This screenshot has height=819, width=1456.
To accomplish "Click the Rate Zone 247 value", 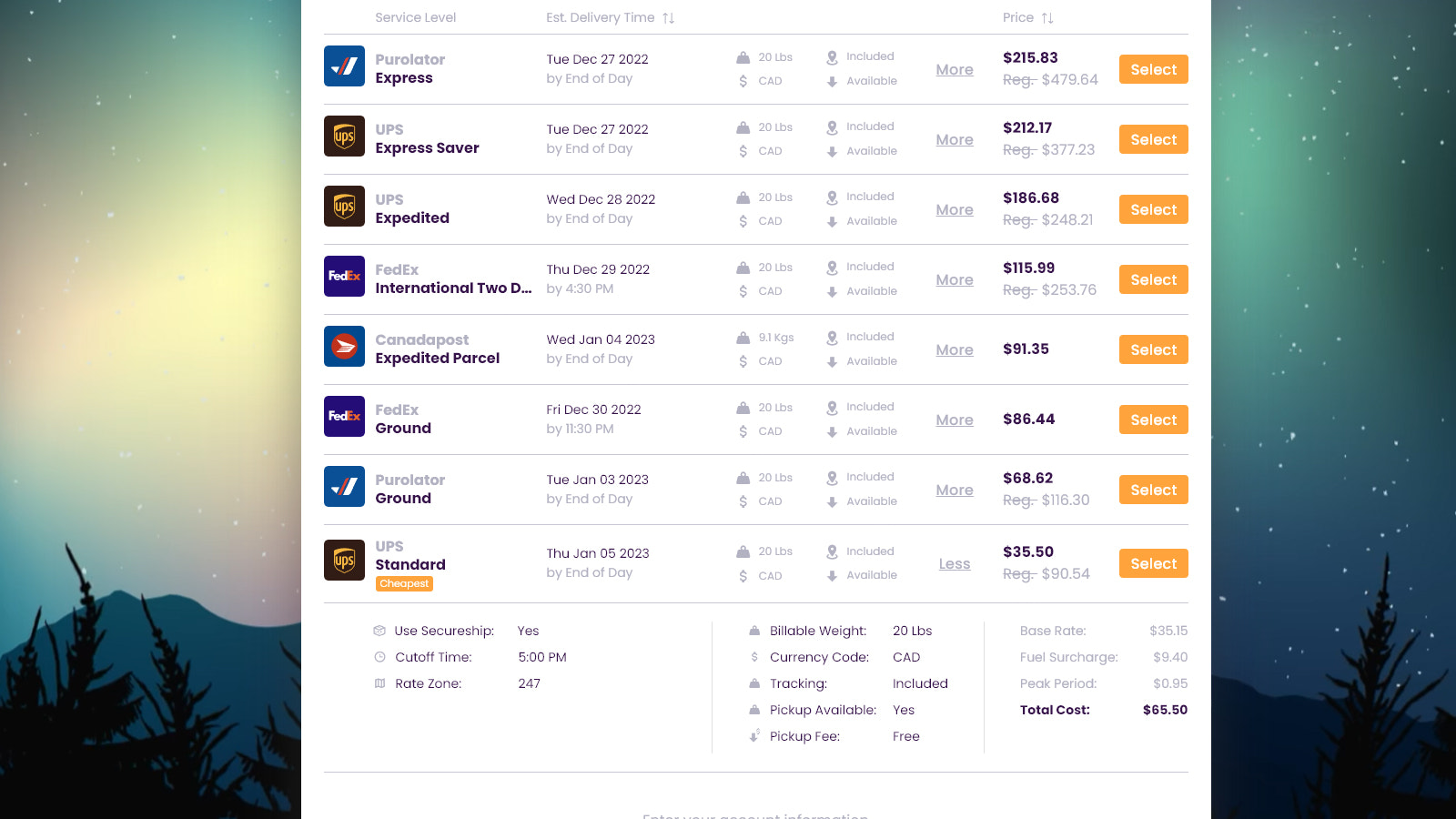I will pyautogui.click(x=529, y=683).
